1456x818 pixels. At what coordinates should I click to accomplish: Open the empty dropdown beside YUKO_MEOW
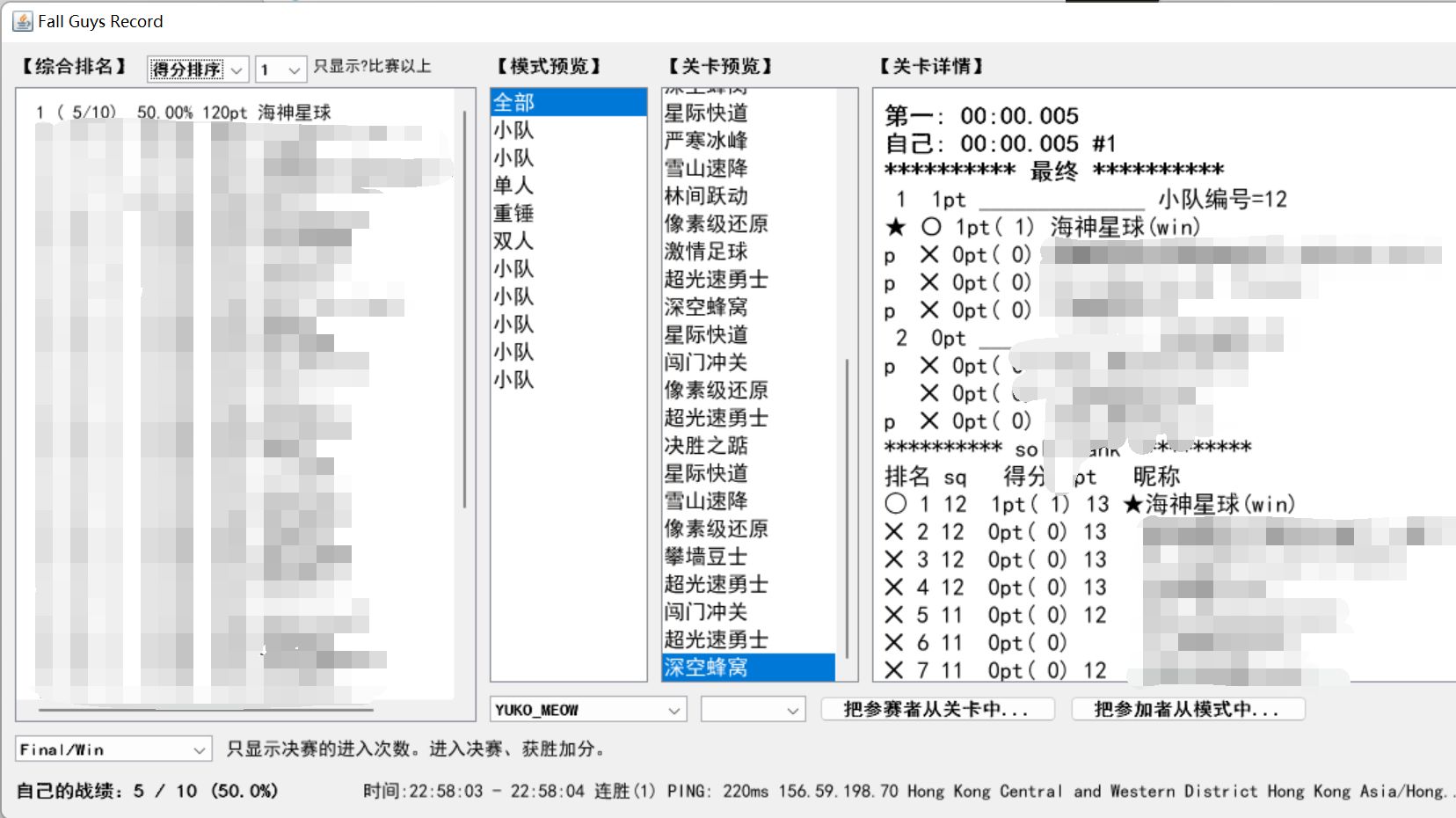coord(752,709)
